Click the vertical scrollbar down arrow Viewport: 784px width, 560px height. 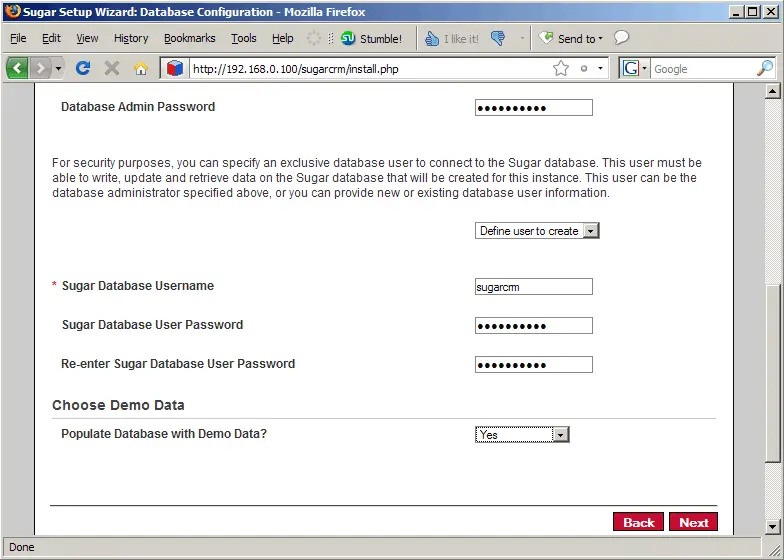[x=772, y=525]
